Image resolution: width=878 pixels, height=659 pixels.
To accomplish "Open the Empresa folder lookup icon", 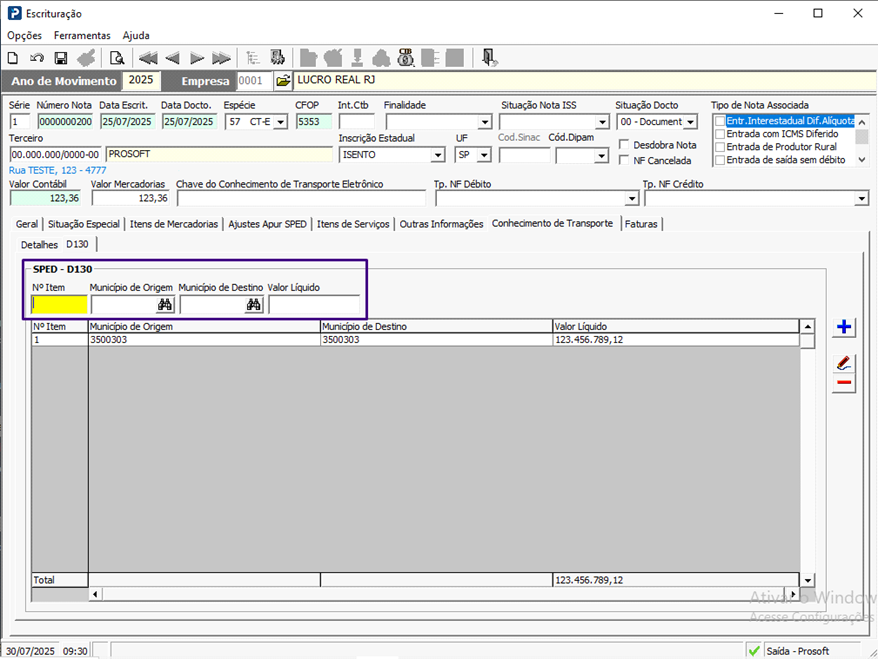I will coord(283,81).
